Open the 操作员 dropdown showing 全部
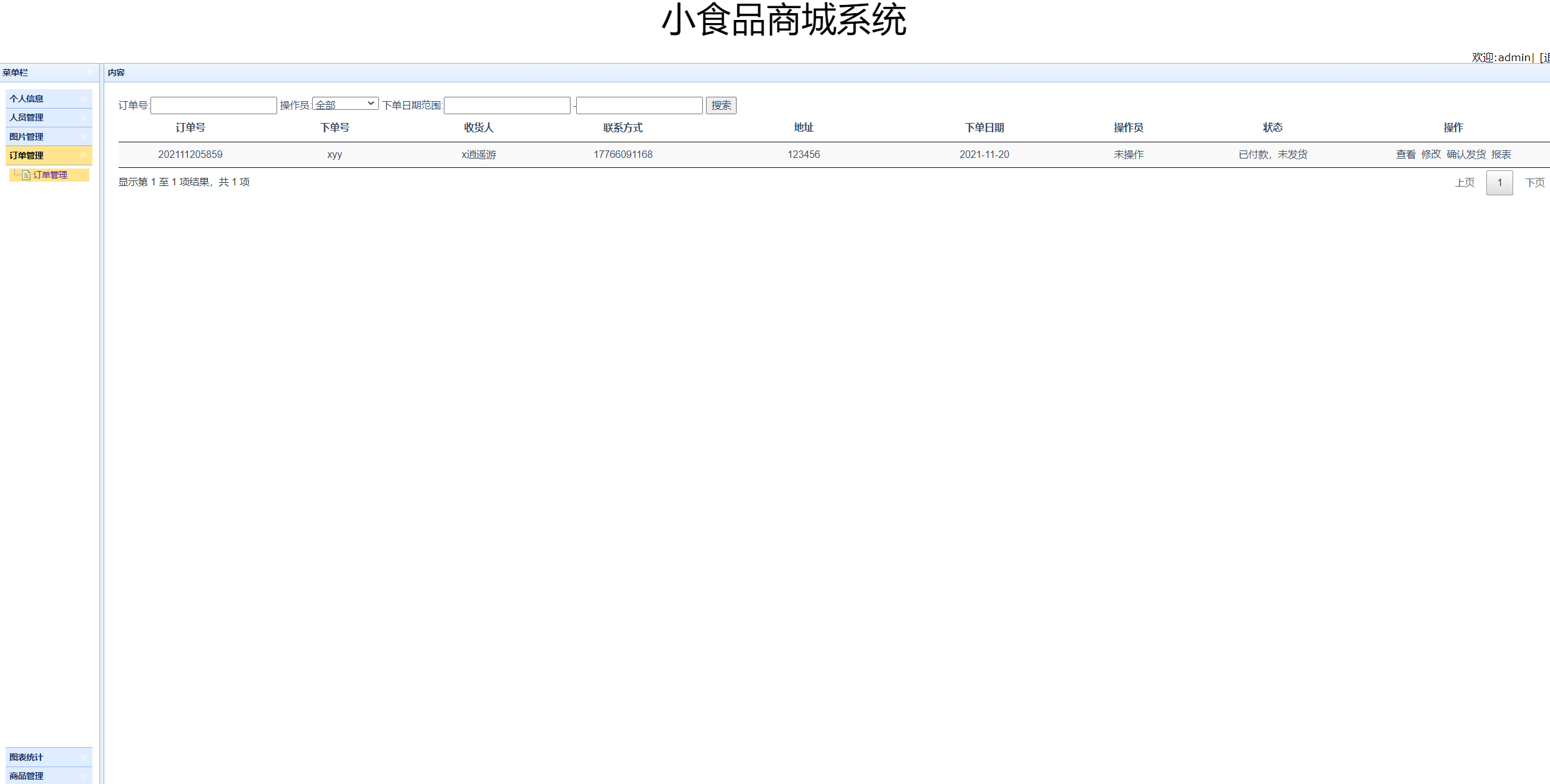Viewport: 1550px width, 784px height. [345, 104]
